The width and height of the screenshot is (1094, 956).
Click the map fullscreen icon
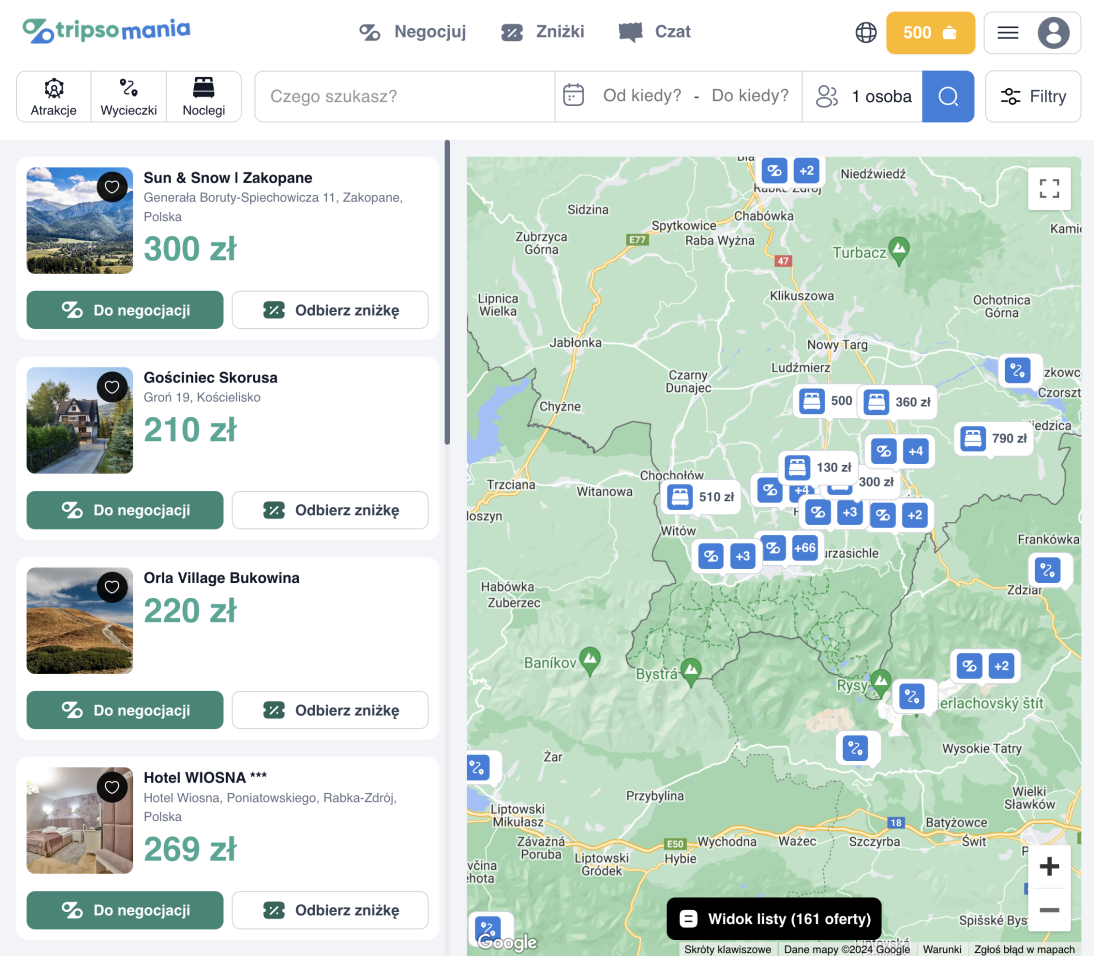(1049, 189)
